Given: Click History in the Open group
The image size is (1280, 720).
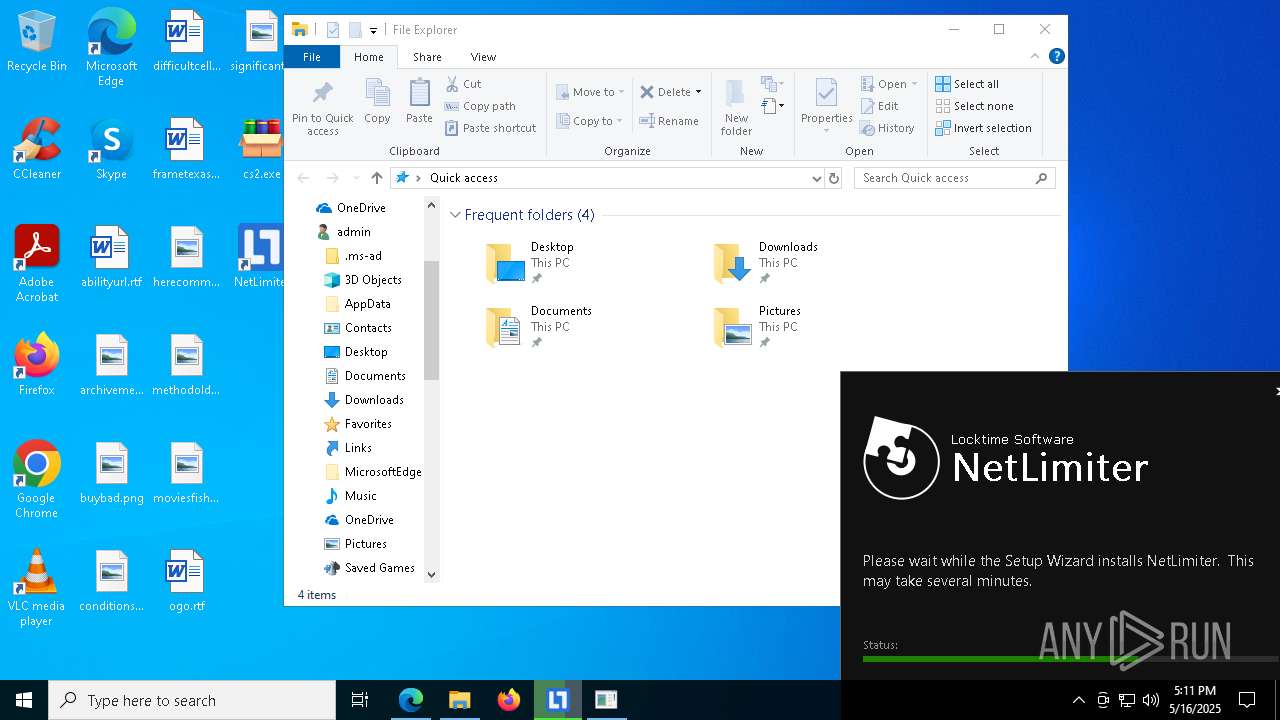Looking at the screenshot, I should point(887,128).
